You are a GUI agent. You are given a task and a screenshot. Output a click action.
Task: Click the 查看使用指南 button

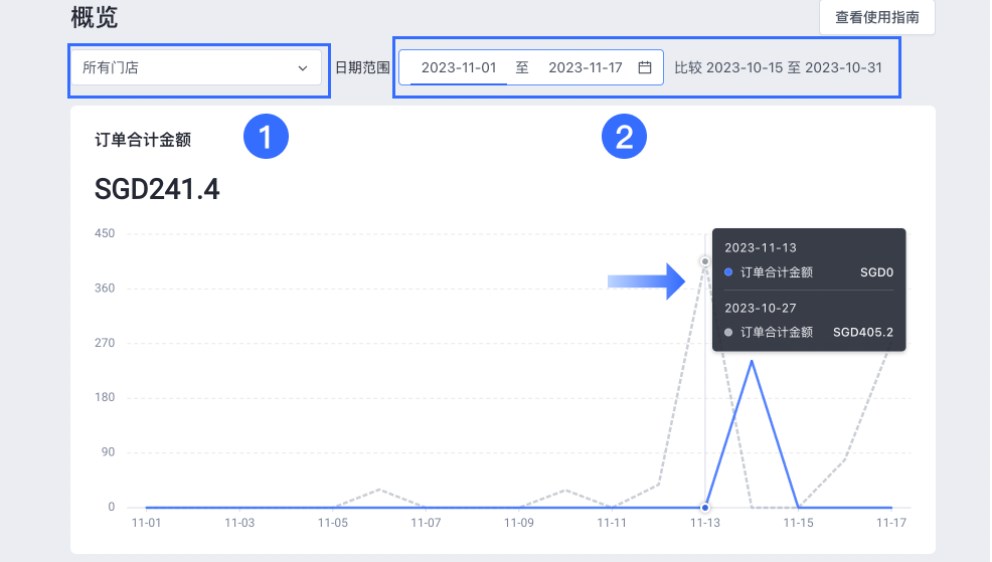point(877,17)
